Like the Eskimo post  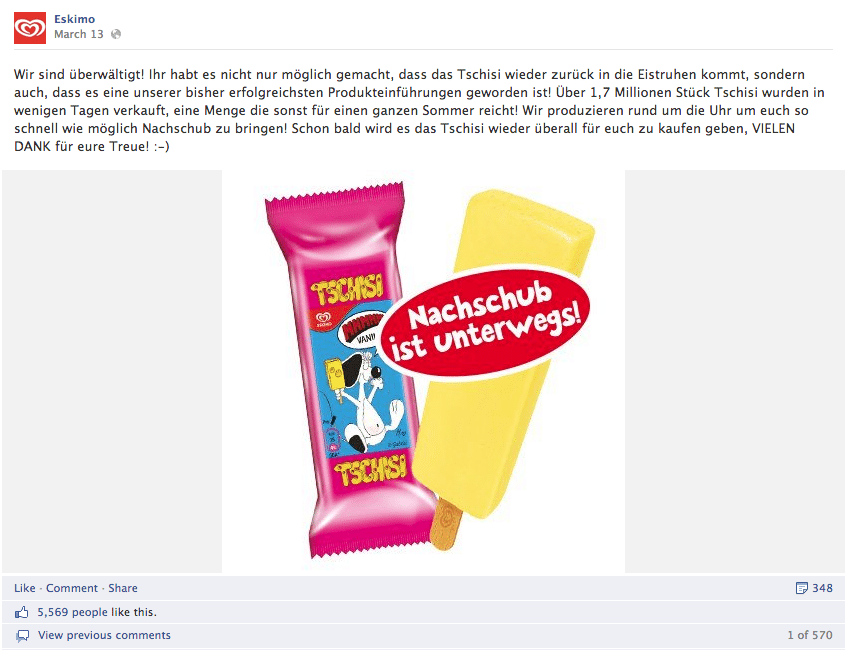coord(25,588)
